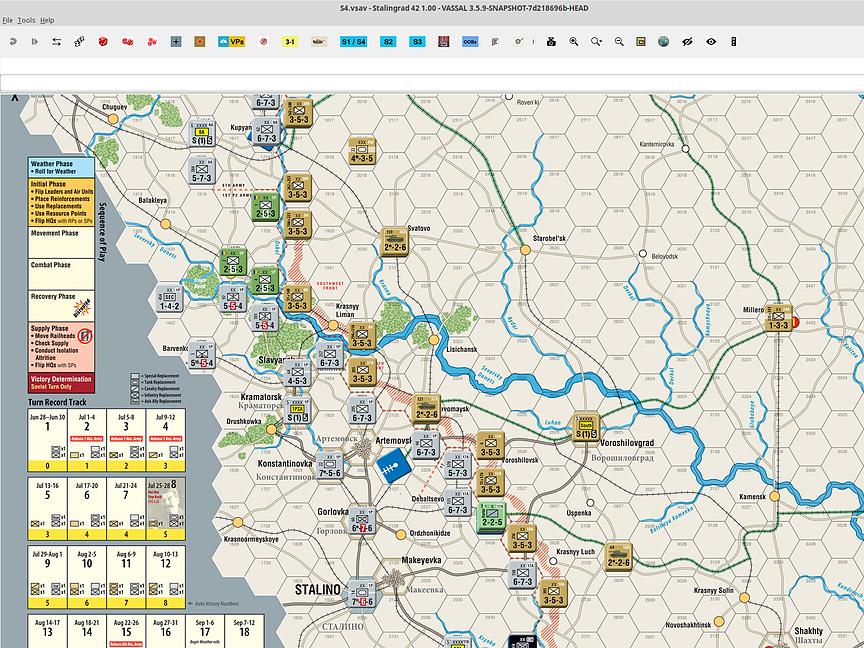
Task: Click the step forward through log icon
Action: 35,41
